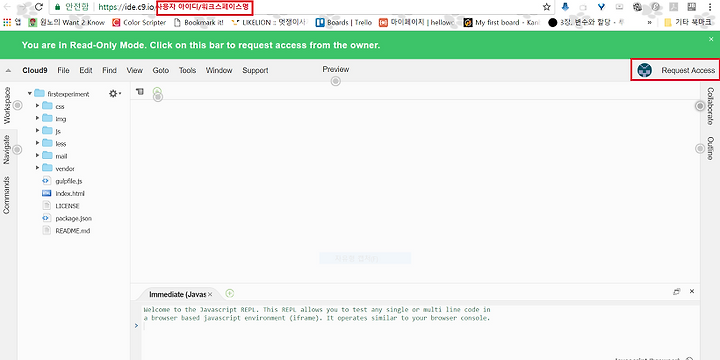The height and width of the screenshot is (360, 720).
Task: Collapse the menu bar with the up arrow
Action: point(8,70)
